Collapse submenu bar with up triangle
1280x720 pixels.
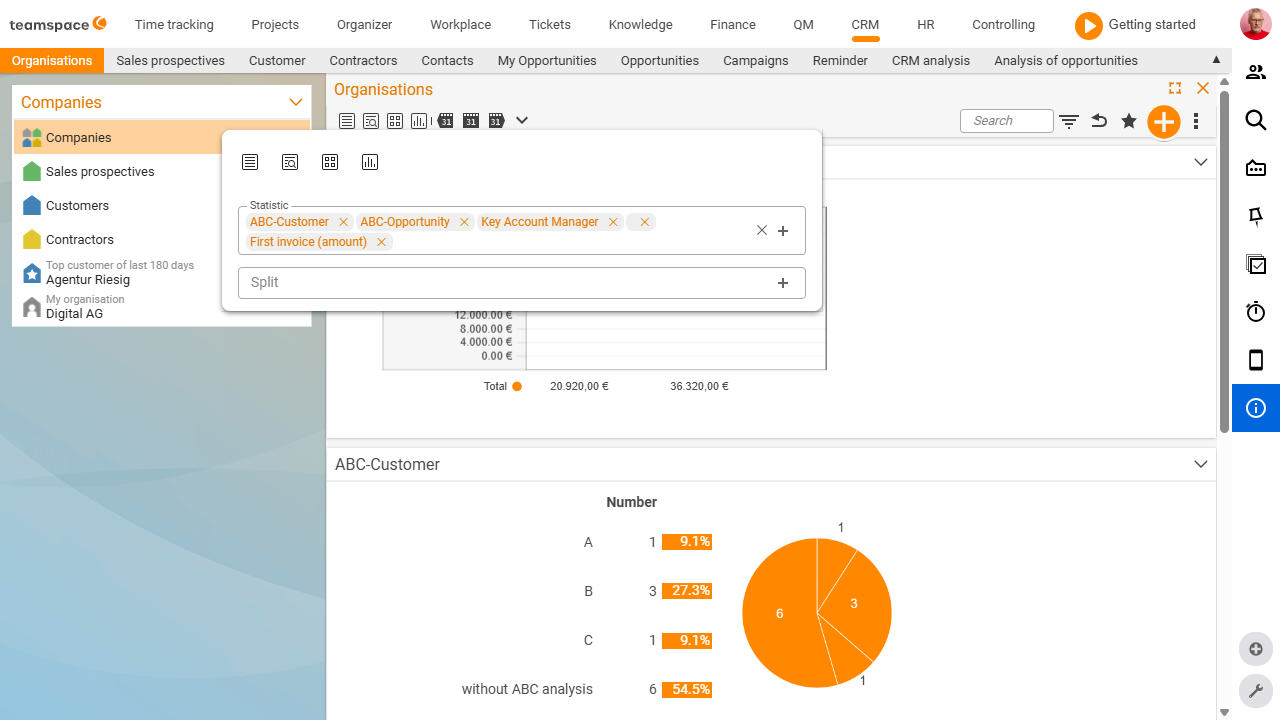[x=1216, y=60]
